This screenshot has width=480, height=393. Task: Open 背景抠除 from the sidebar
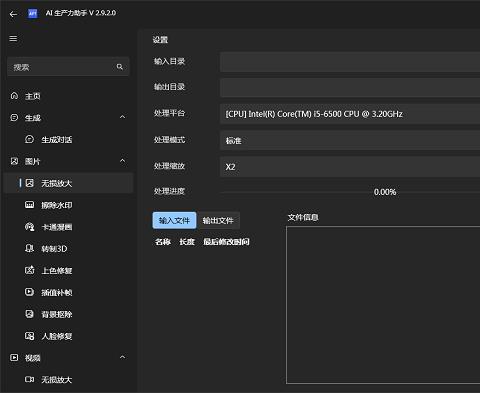point(68,314)
